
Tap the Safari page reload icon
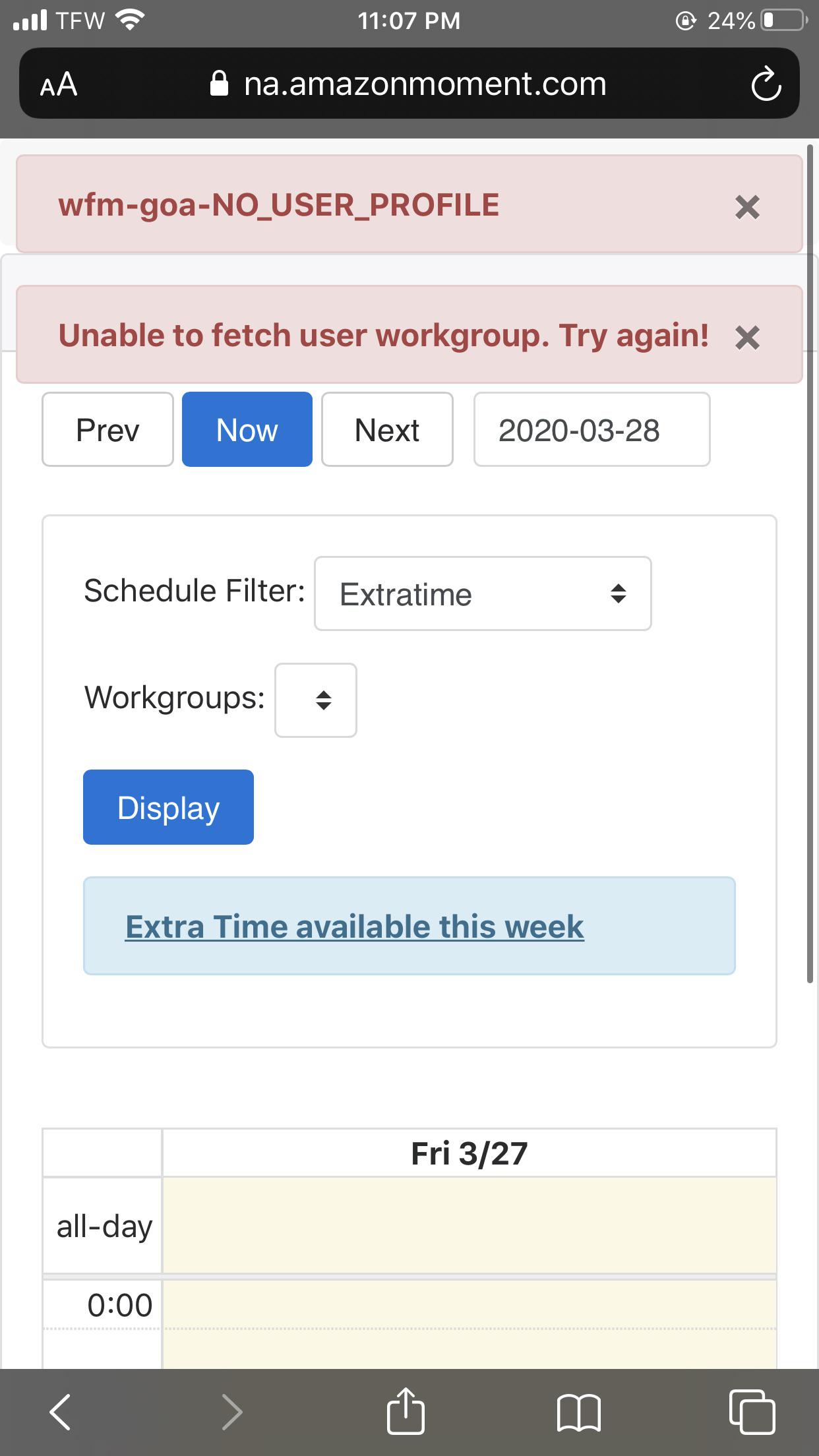click(x=765, y=83)
